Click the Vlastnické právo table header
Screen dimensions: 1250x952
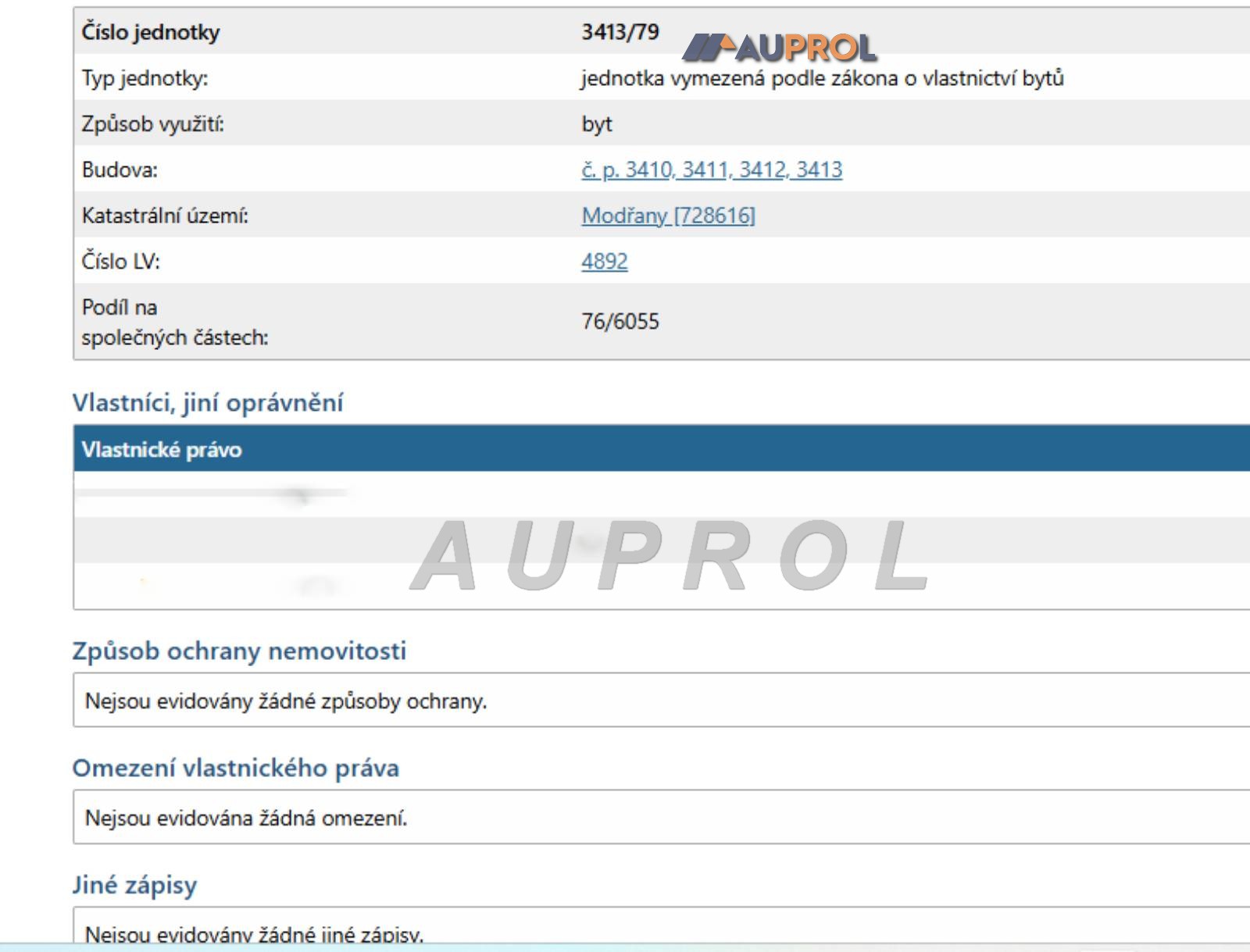(x=162, y=449)
